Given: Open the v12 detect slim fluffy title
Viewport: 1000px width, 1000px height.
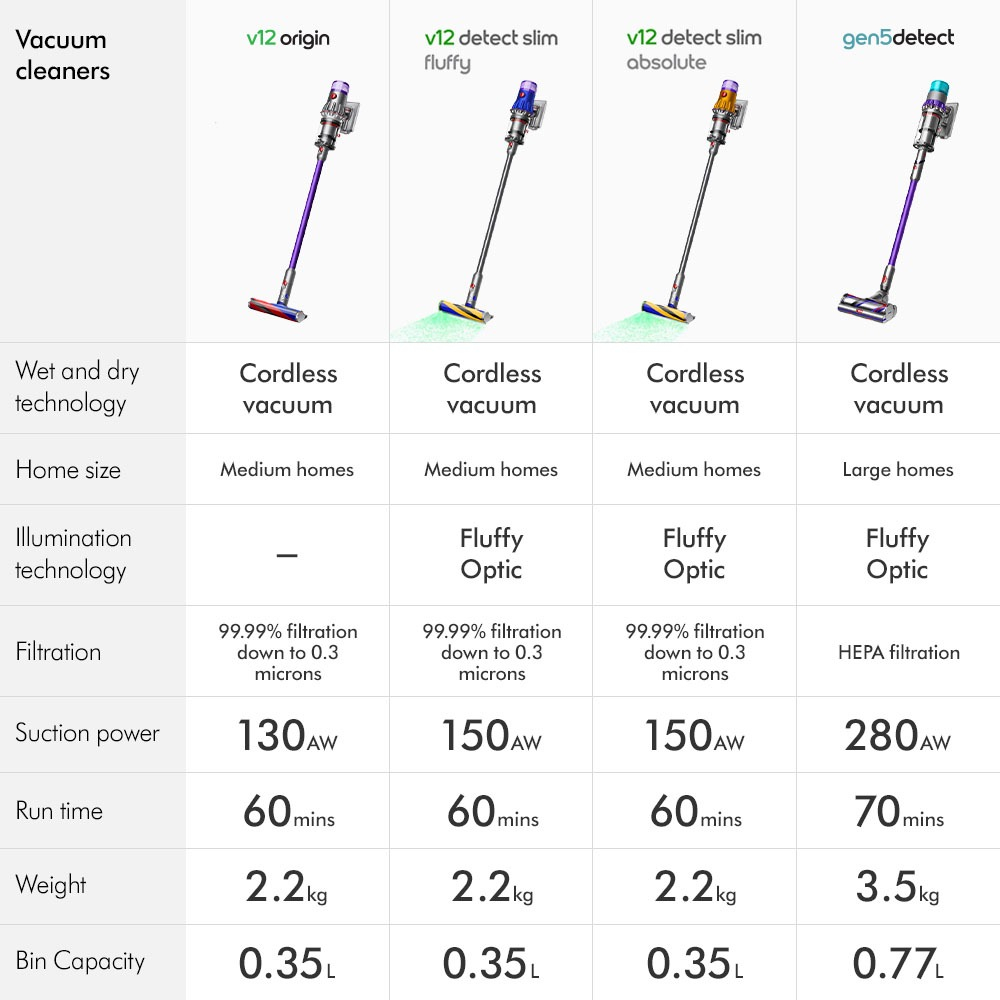Looking at the screenshot, I should pos(491,50).
